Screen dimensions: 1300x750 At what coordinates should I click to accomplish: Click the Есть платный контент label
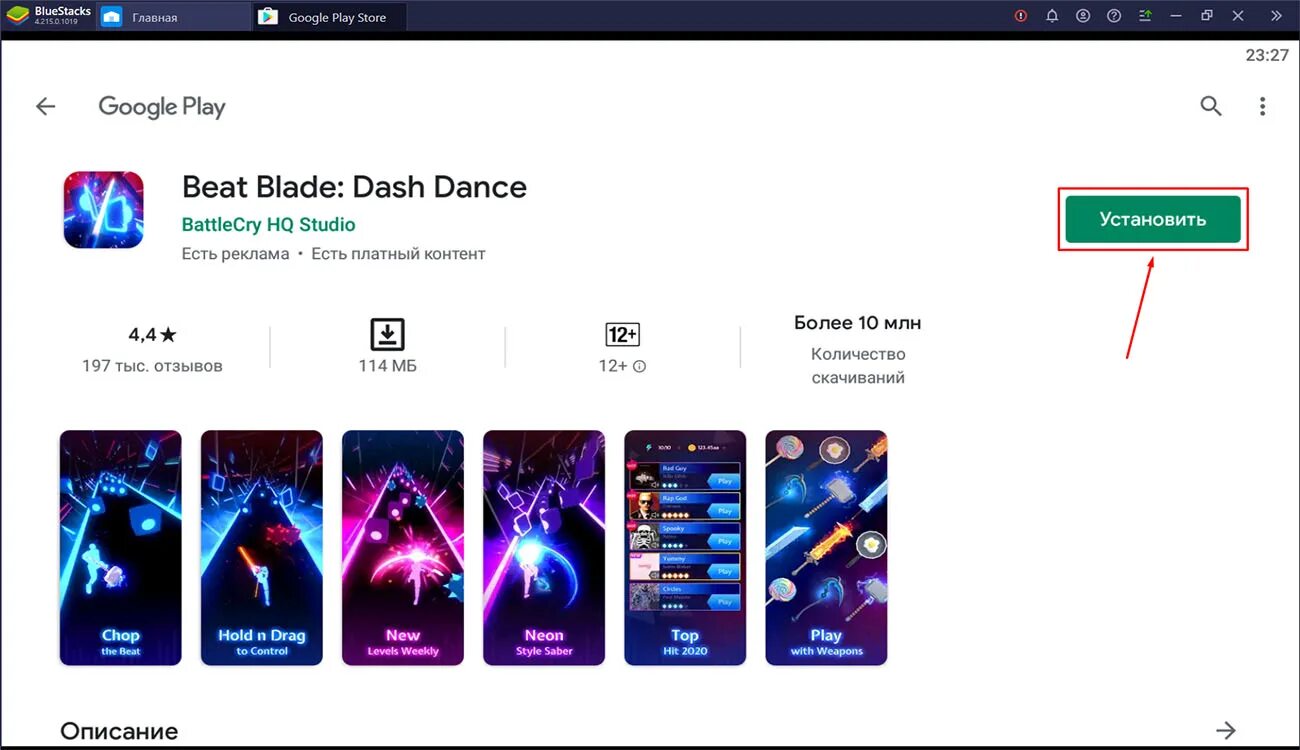398,254
